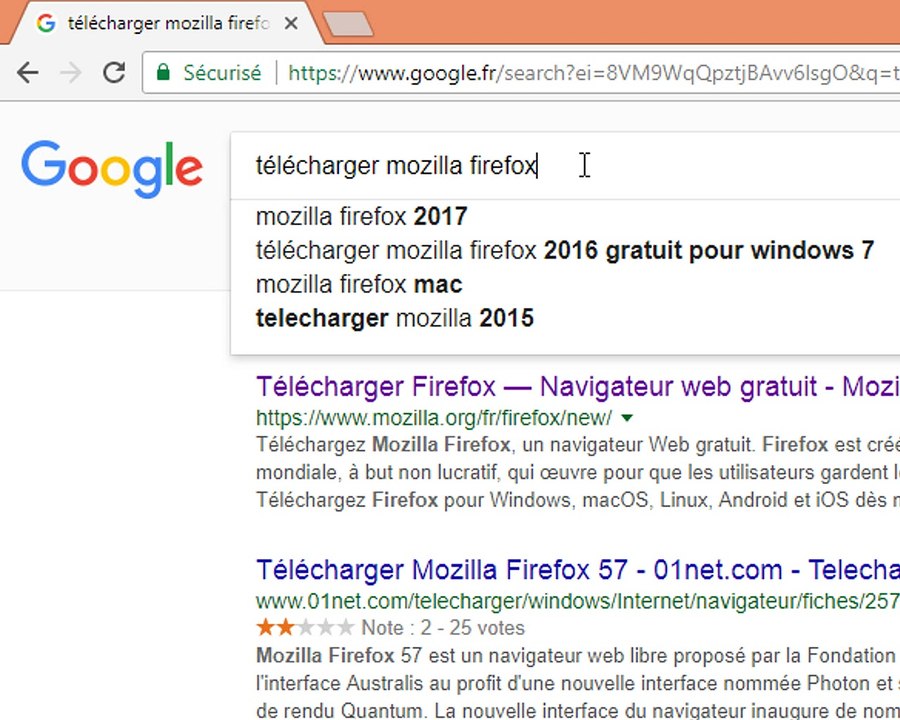Click the Google favicon in the tab
Image resolution: width=900 pixels, height=720 pixels.
(45, 24)
